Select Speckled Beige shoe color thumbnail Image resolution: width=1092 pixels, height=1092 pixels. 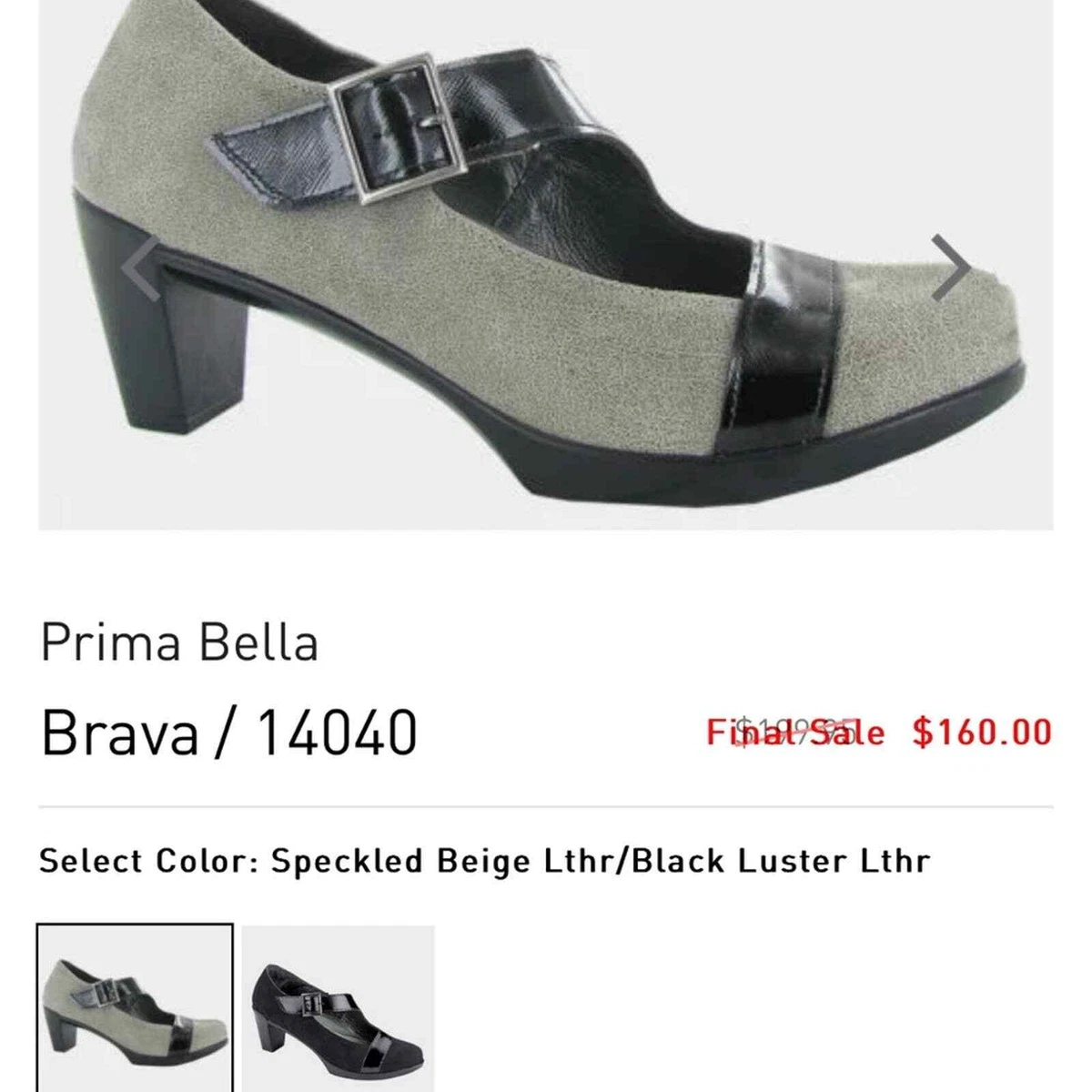135,1008
